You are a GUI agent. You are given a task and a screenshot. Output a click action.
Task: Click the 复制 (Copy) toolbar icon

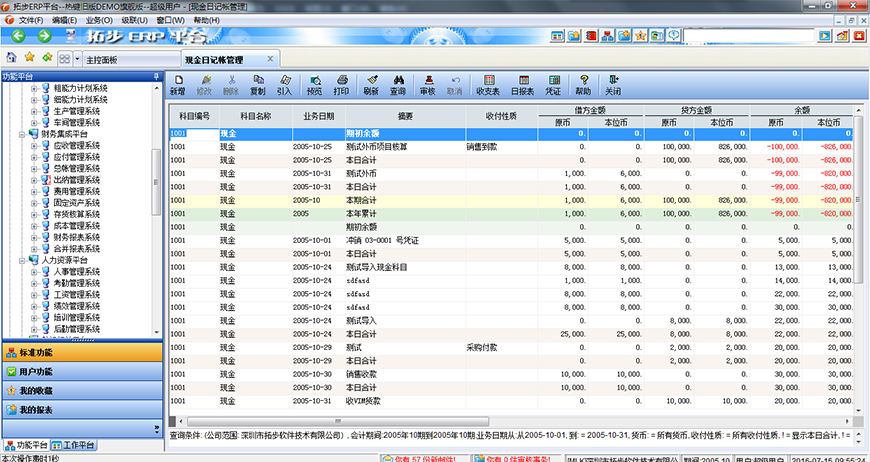257,84
